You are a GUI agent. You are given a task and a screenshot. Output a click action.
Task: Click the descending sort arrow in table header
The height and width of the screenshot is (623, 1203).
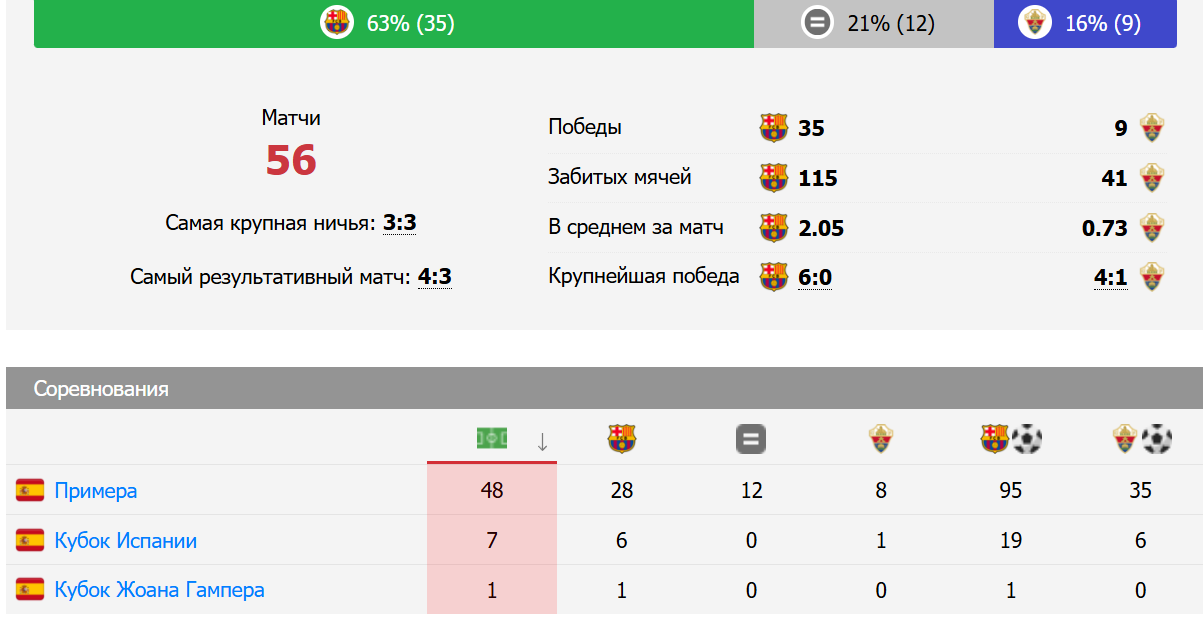(x=542, y=441)
